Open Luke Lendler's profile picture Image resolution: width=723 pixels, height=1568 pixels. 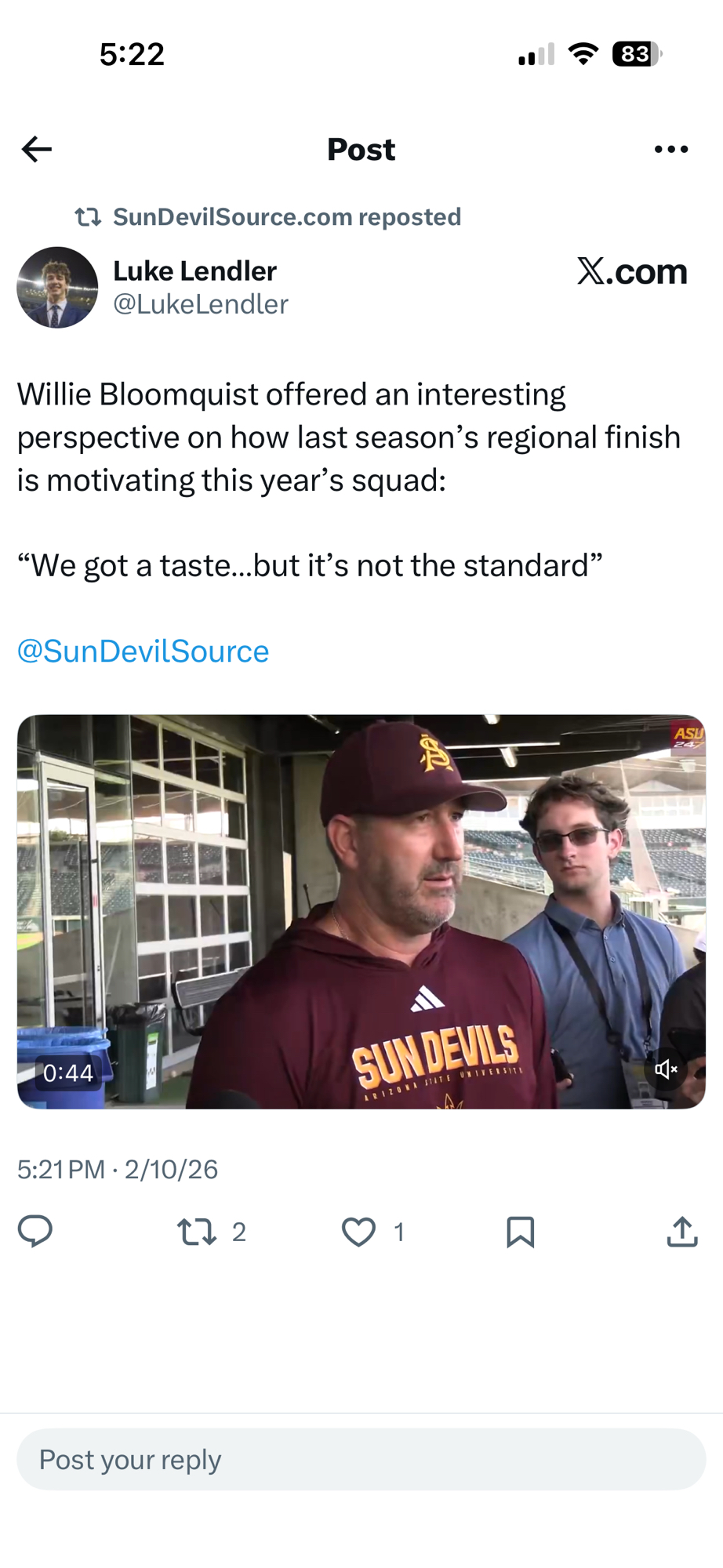pyautogui.click(x=57, y=288)
